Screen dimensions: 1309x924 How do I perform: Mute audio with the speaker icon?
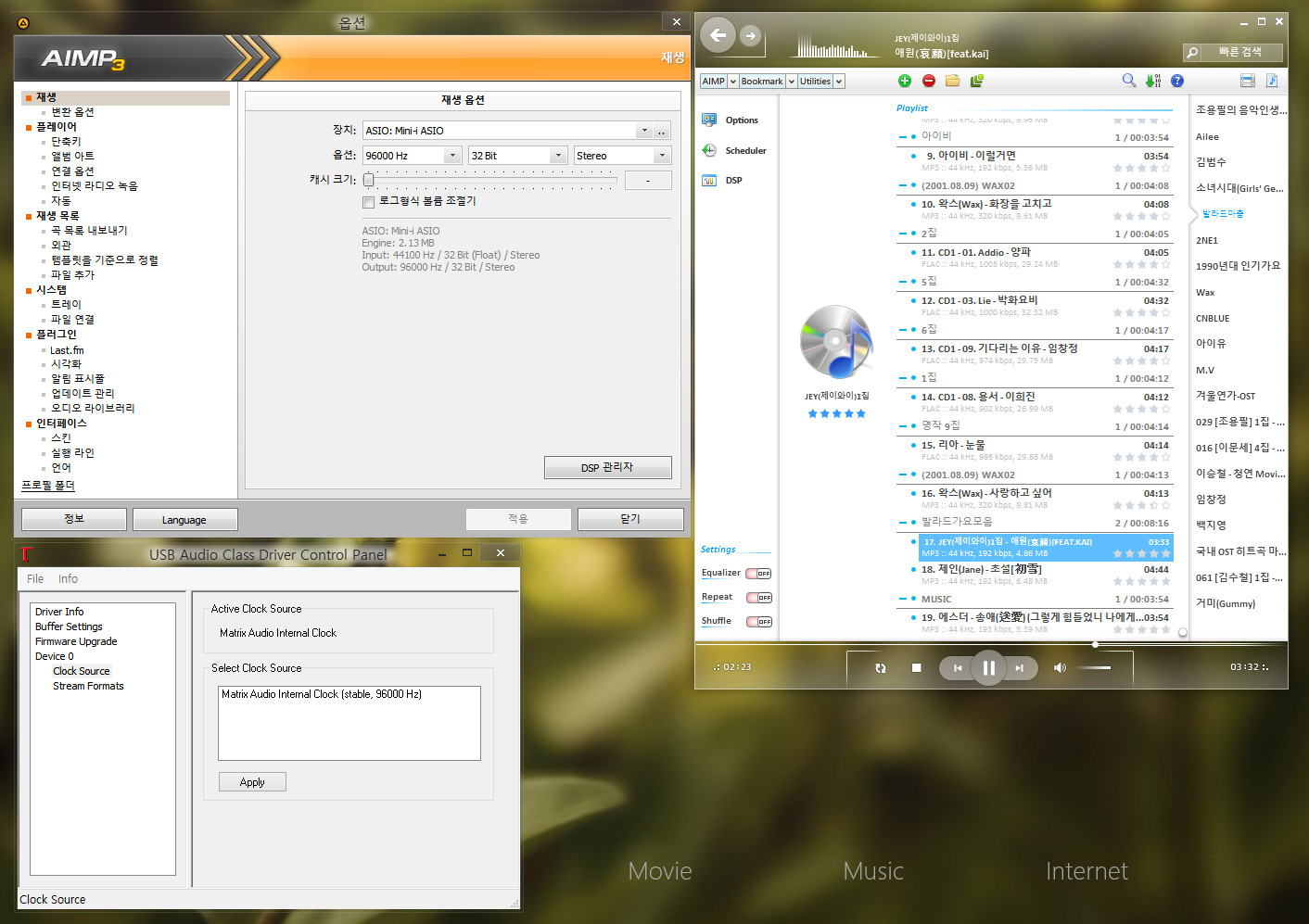1060,667
